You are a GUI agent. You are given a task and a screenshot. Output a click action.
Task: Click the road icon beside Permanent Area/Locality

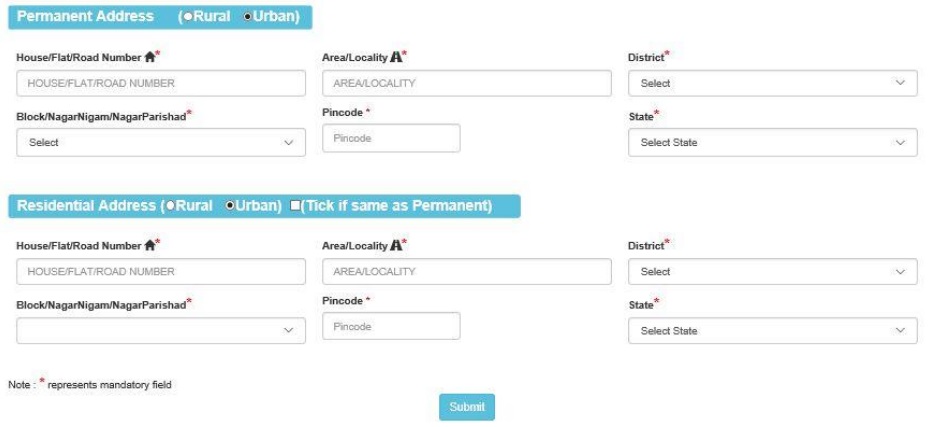coord(396,57)
